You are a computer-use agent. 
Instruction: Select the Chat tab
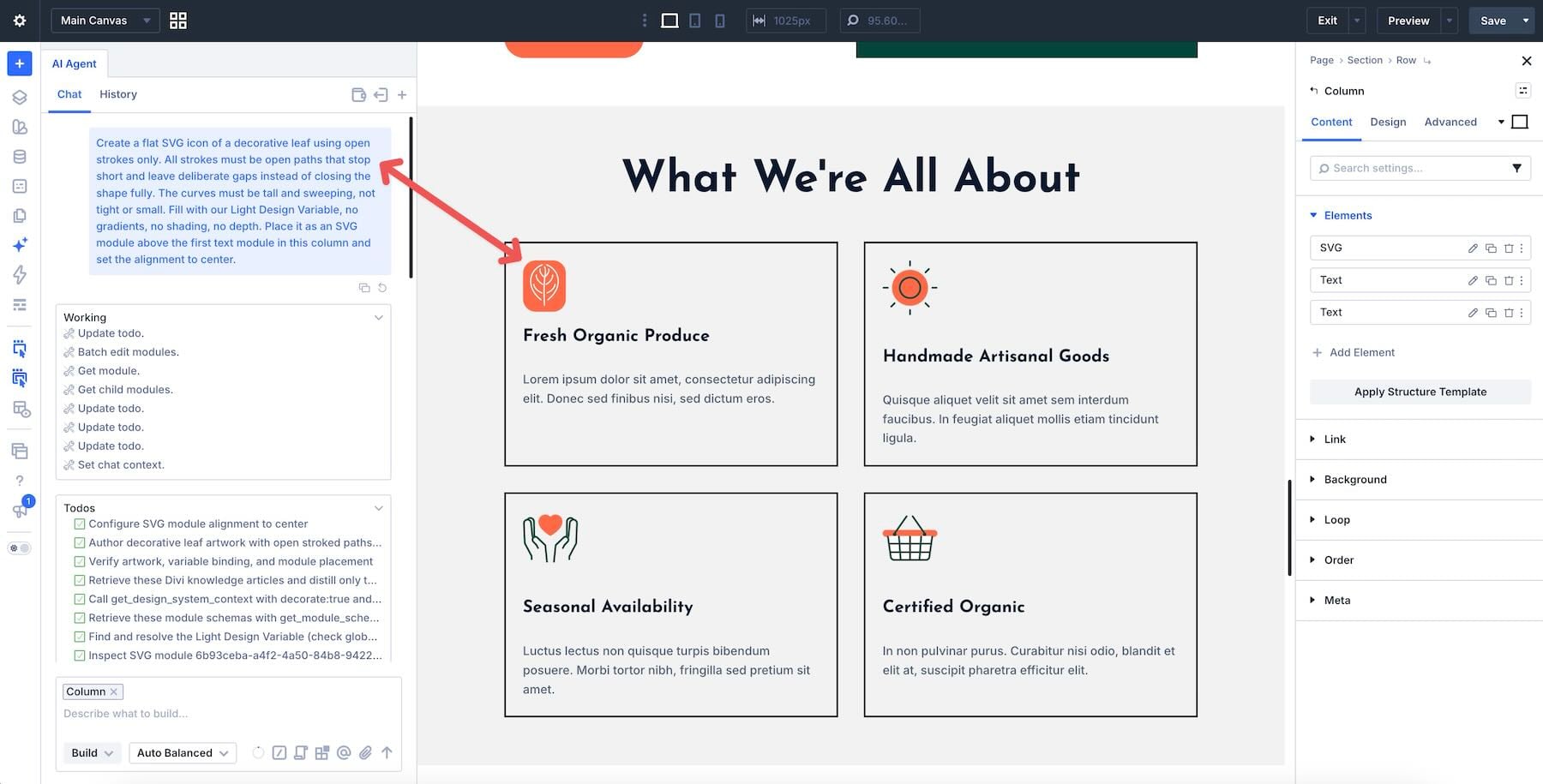pos(69,94)
